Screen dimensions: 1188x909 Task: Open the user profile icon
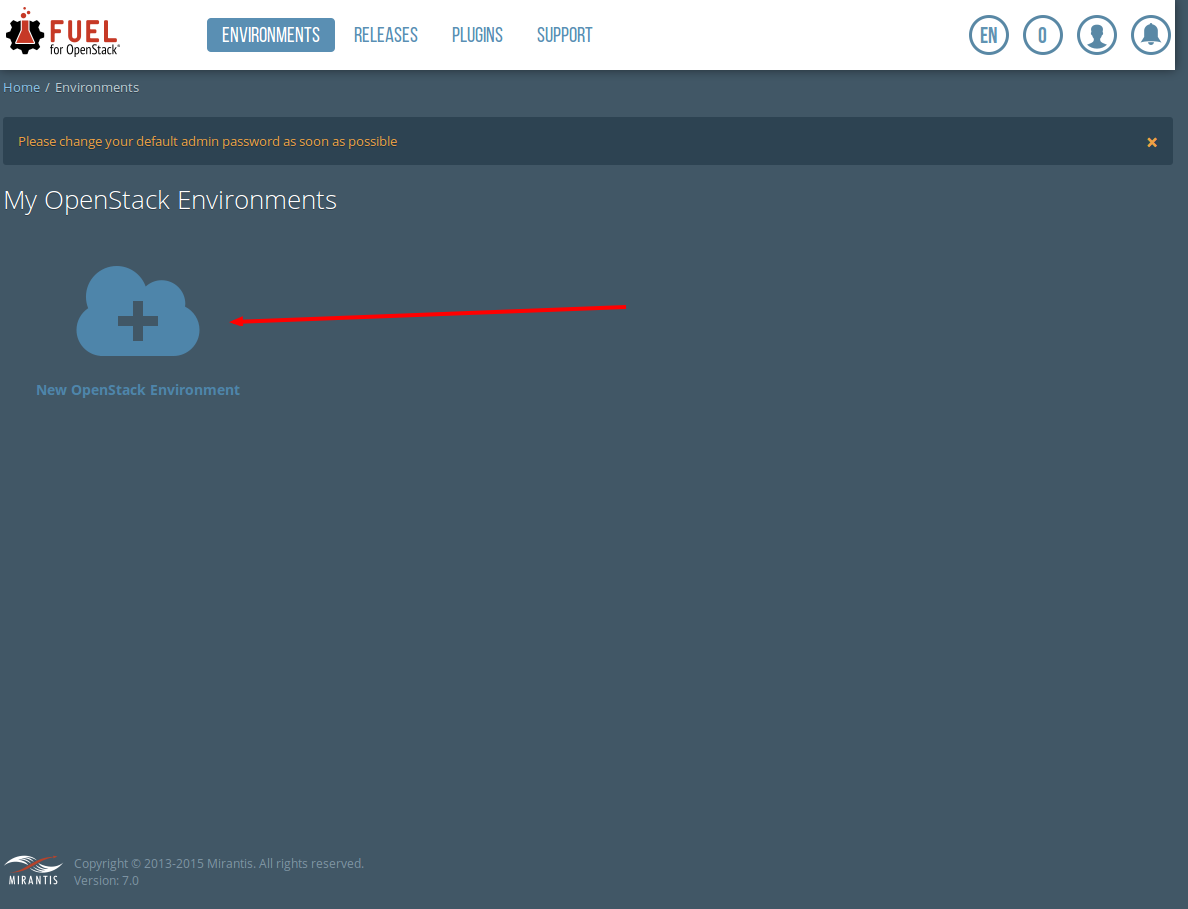tap(1096, 35)
